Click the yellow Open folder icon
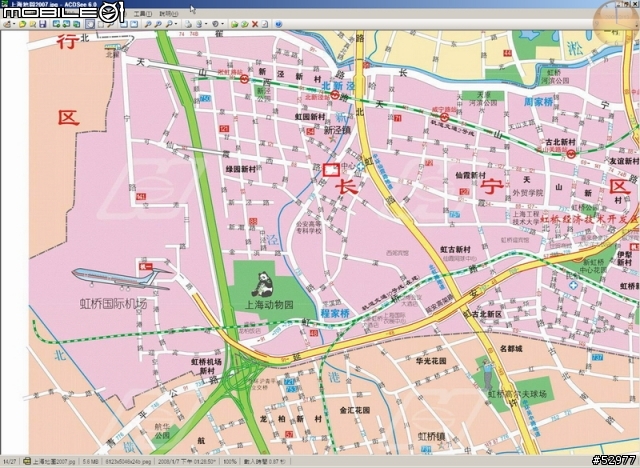Image resolution: width=640 pixels, height=468 pixels. tap(22, 24)
